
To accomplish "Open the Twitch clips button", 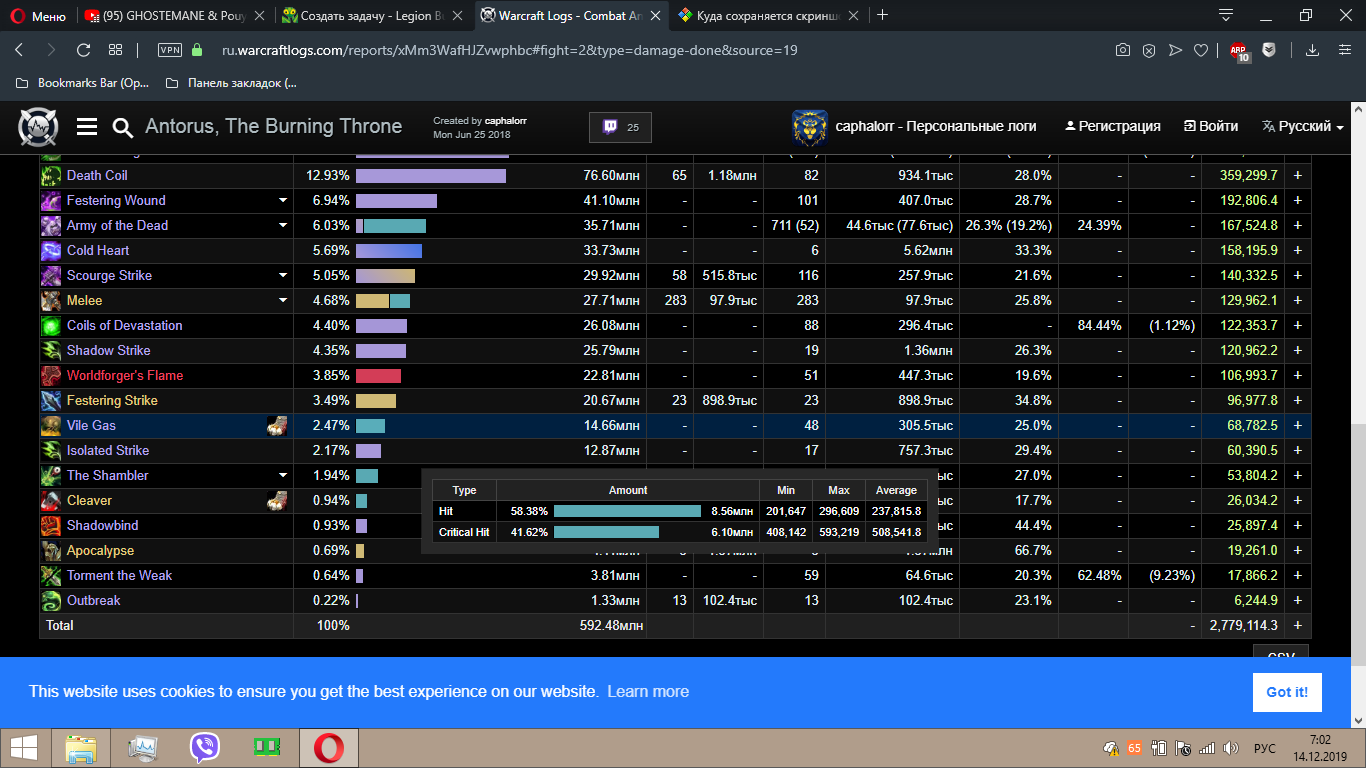I will [620, 127].
